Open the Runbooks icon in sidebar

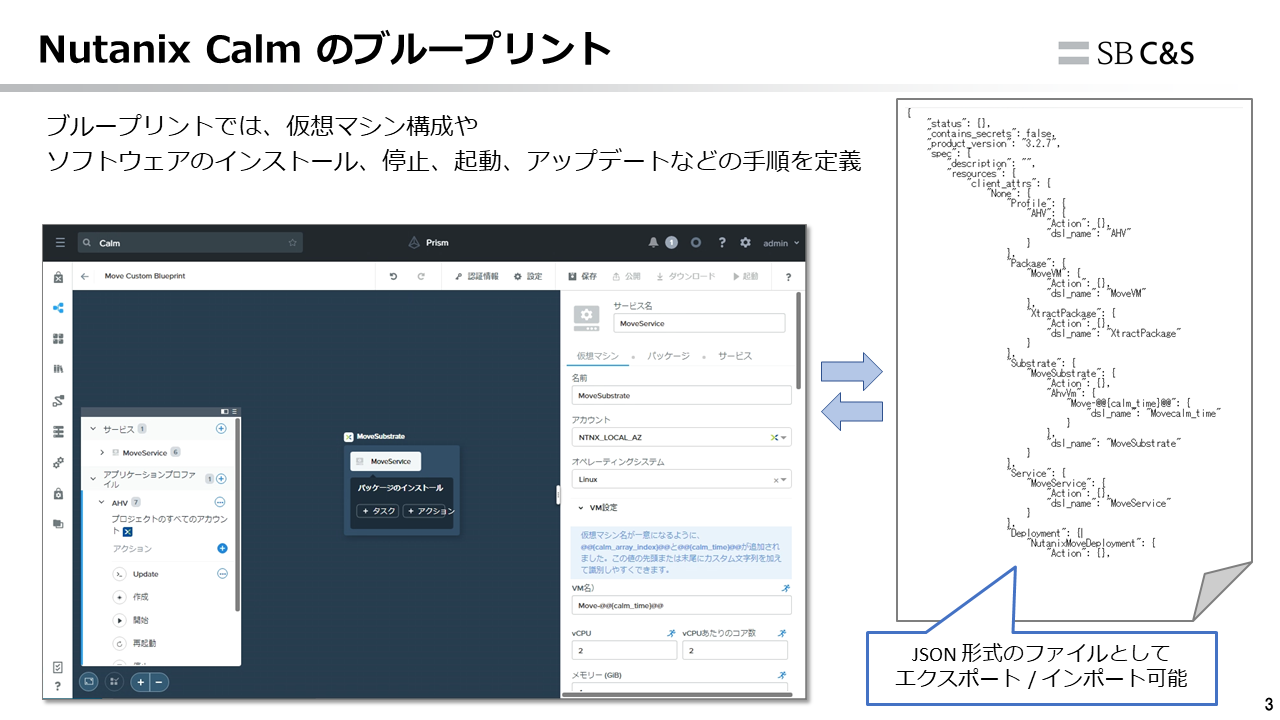(x=58, y=401)
